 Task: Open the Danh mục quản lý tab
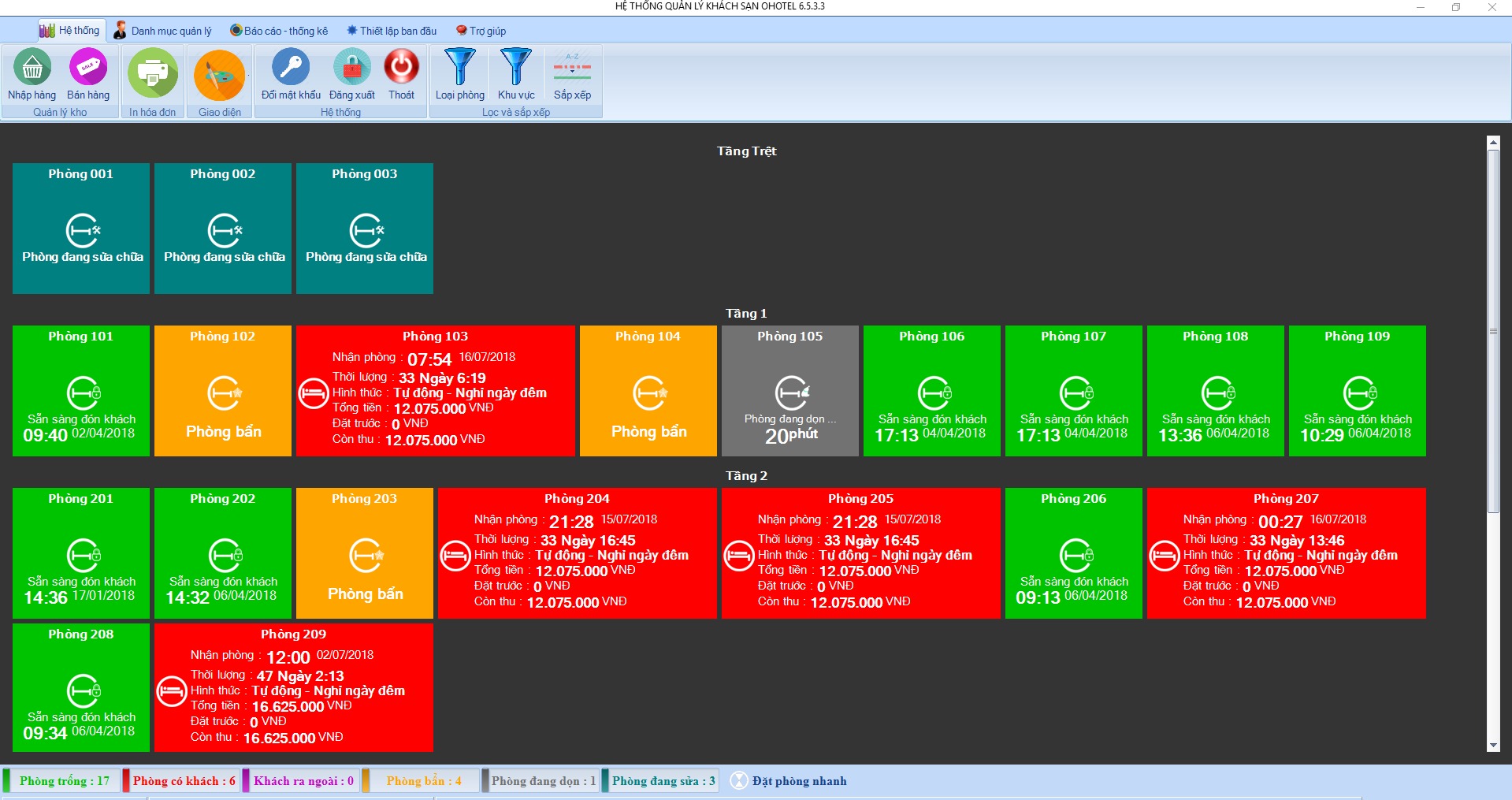point(163,31)
